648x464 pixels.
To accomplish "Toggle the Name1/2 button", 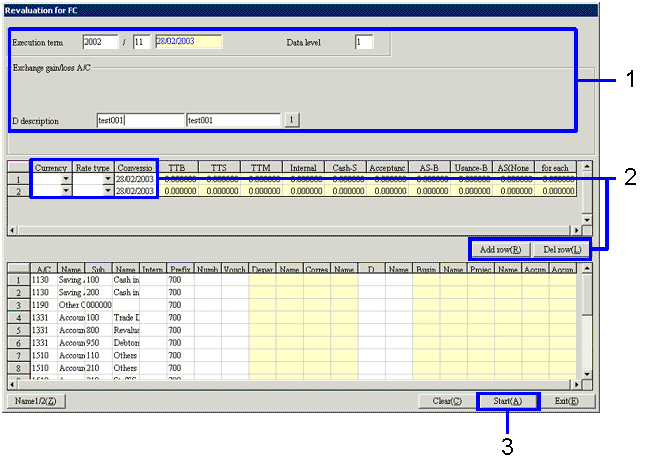I will [x=37, y=401].
